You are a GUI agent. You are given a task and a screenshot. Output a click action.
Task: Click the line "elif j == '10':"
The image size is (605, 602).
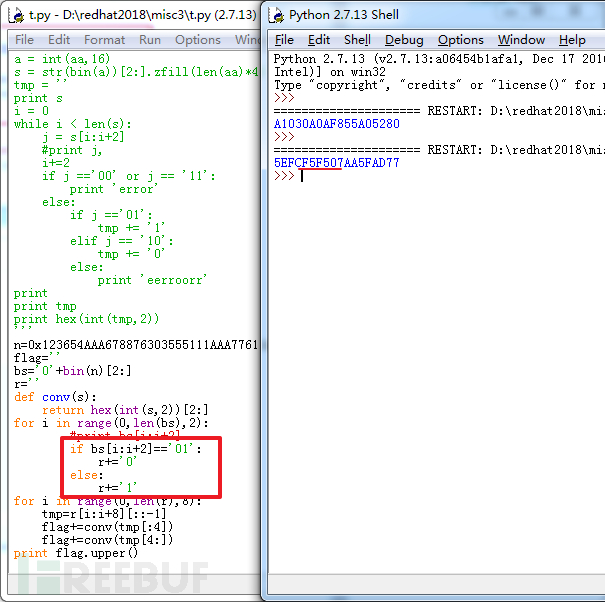pos(122,241)
